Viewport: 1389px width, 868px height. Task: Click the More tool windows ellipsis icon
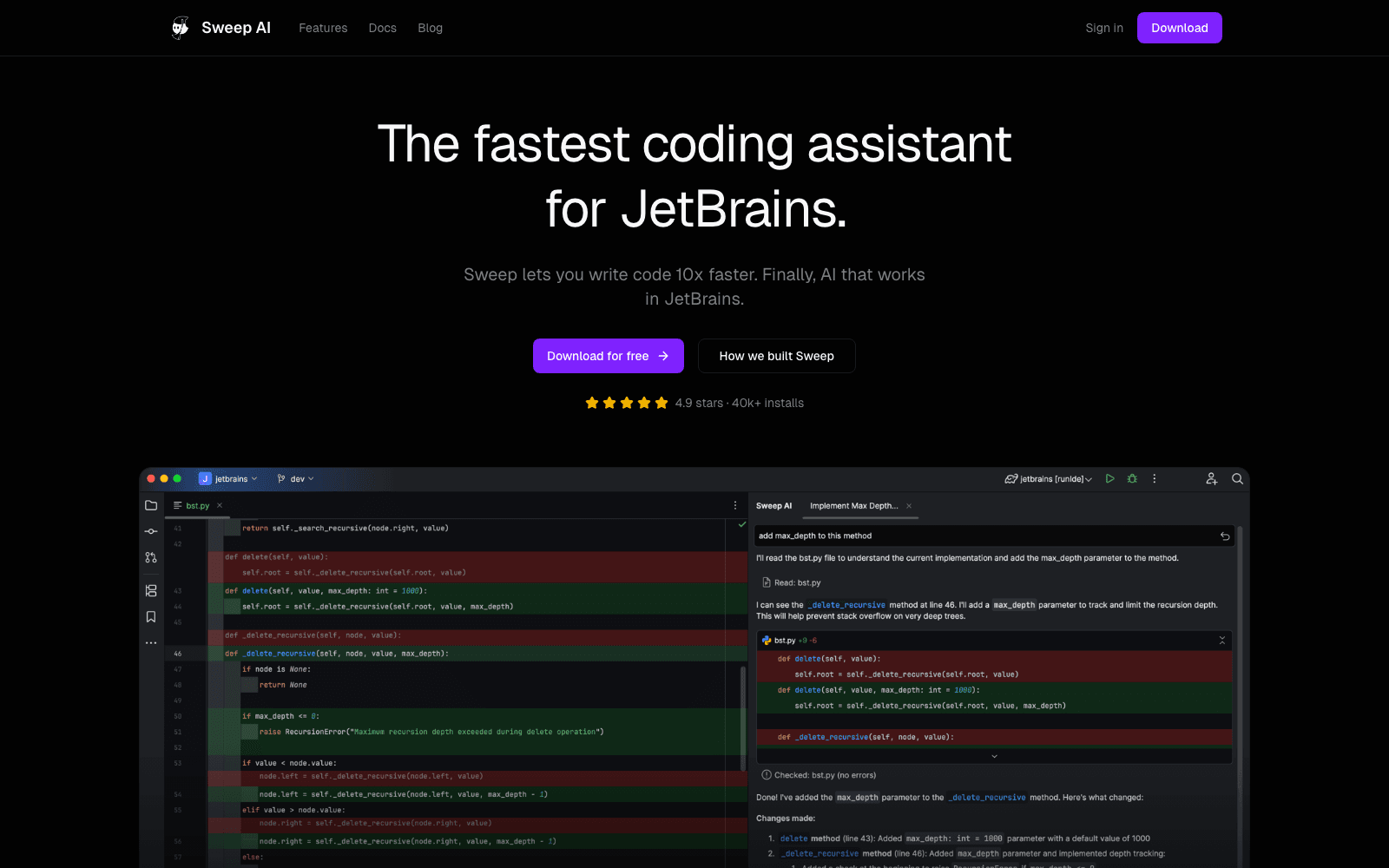click(x=151, y=643)
